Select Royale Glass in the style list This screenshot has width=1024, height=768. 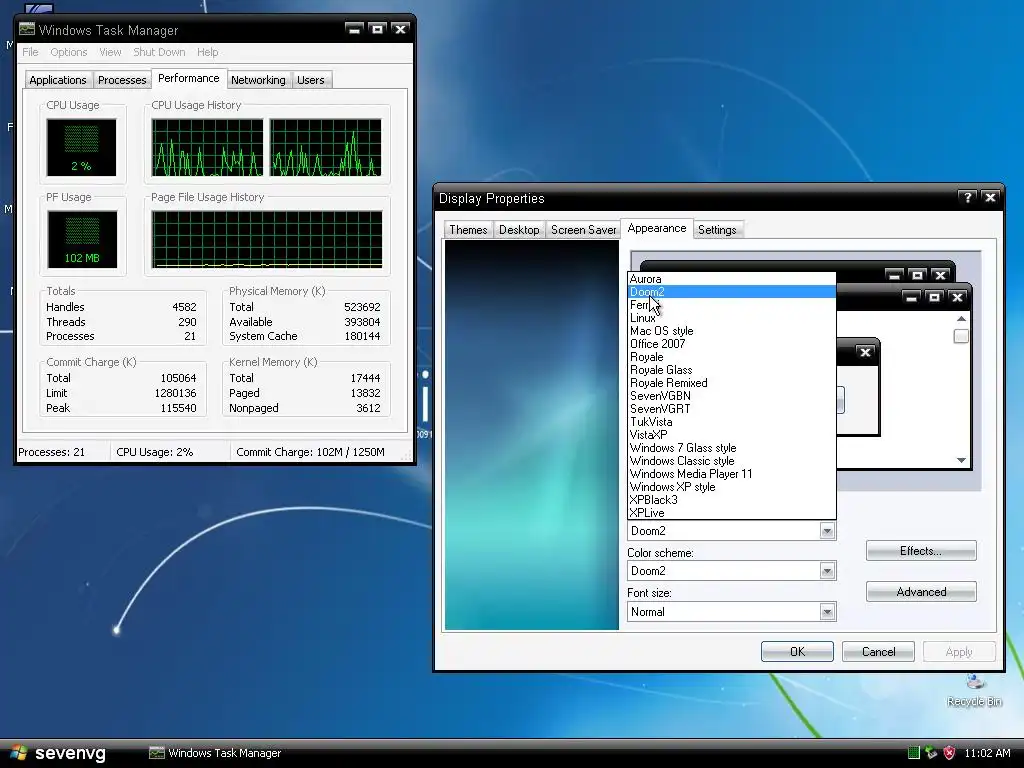[x=731, y=370]
